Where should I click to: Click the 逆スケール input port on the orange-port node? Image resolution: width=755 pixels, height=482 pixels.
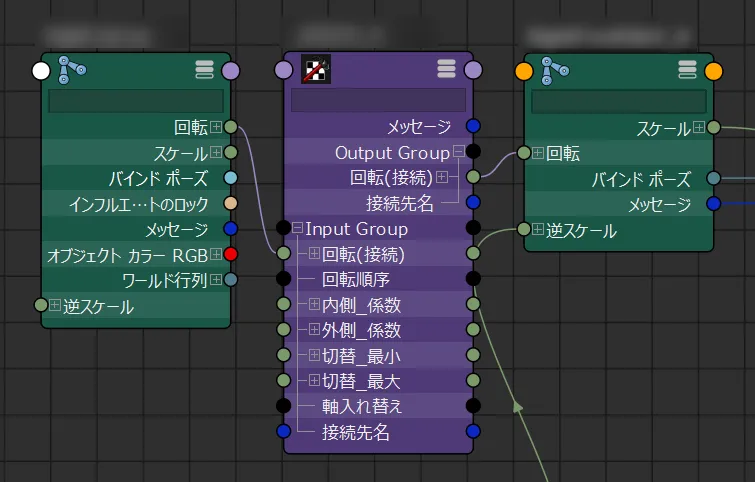click(x=524, y=229)
